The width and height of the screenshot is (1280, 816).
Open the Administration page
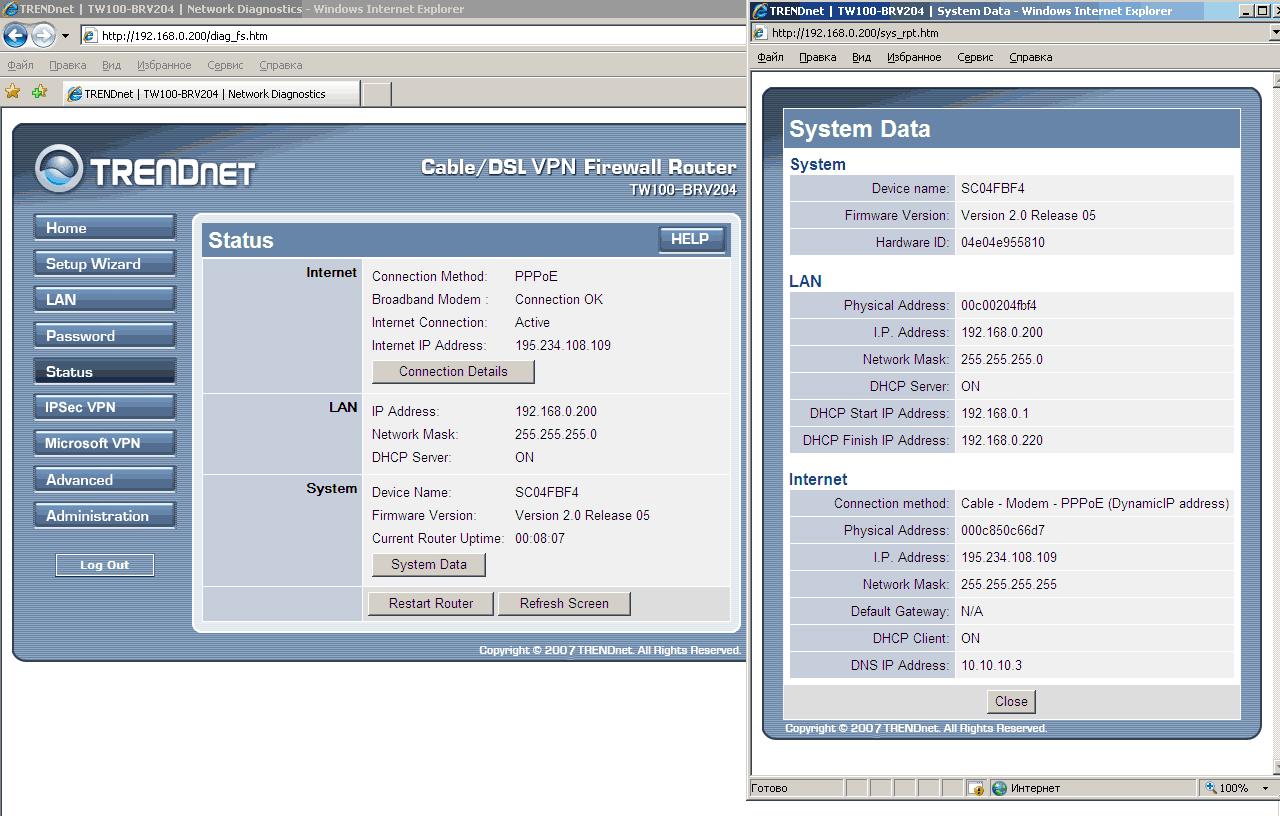click(105, 516)
